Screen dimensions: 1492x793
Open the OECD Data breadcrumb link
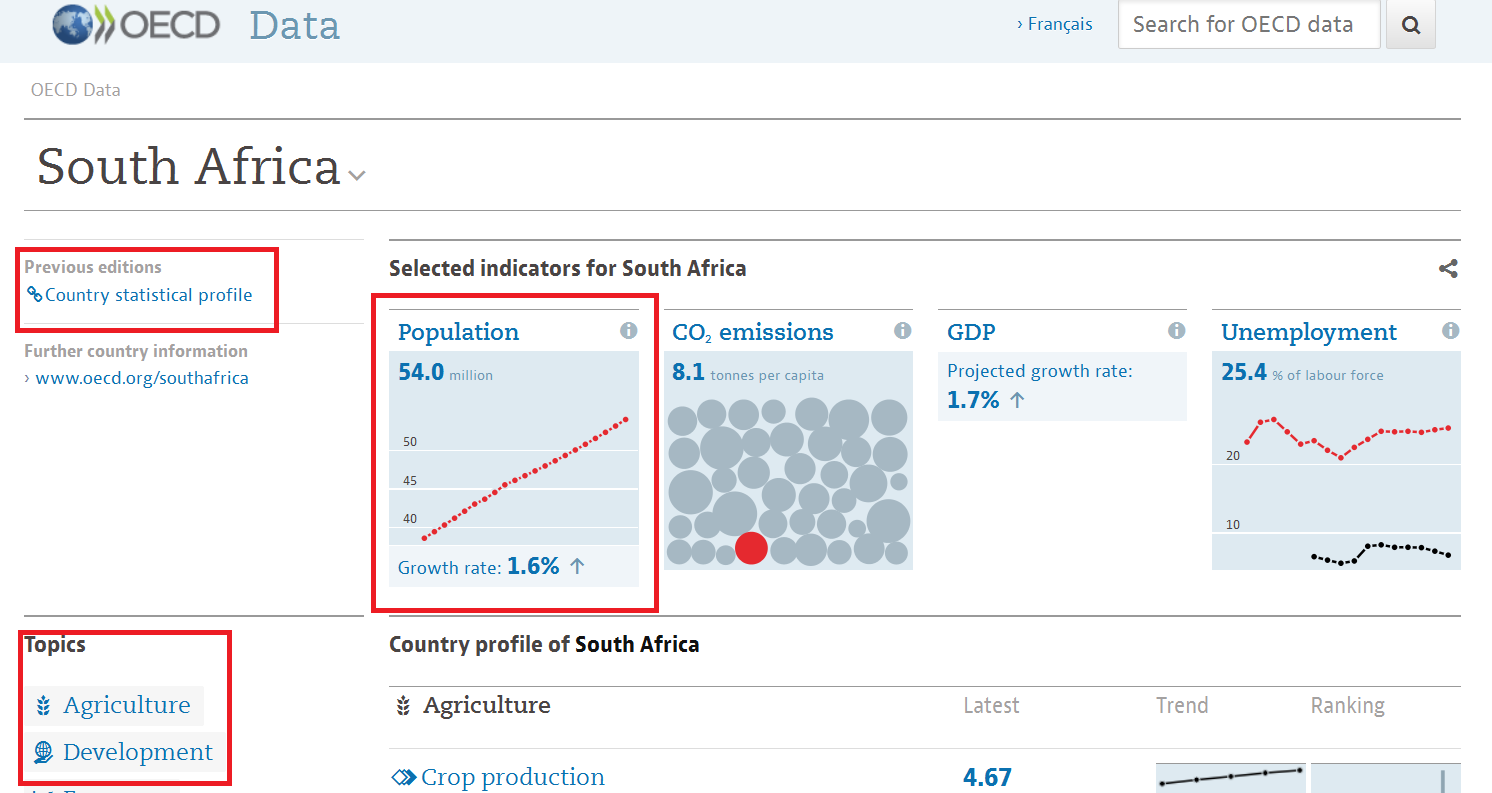(76, 90)
